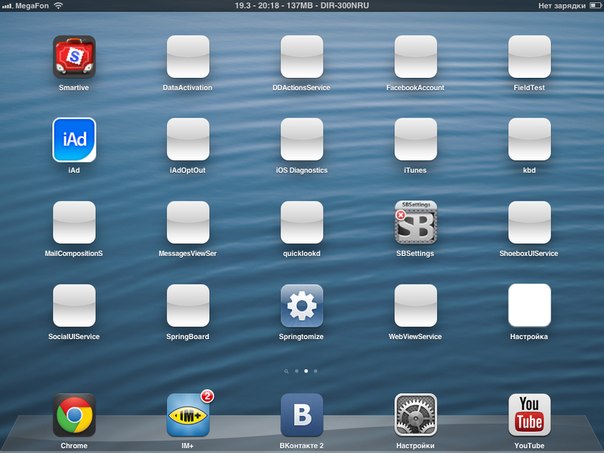Image resolution: width=604 pixels, height=453 pixels.
Task: Tap the iAdOptOut icon
Action: click(188, 139)
